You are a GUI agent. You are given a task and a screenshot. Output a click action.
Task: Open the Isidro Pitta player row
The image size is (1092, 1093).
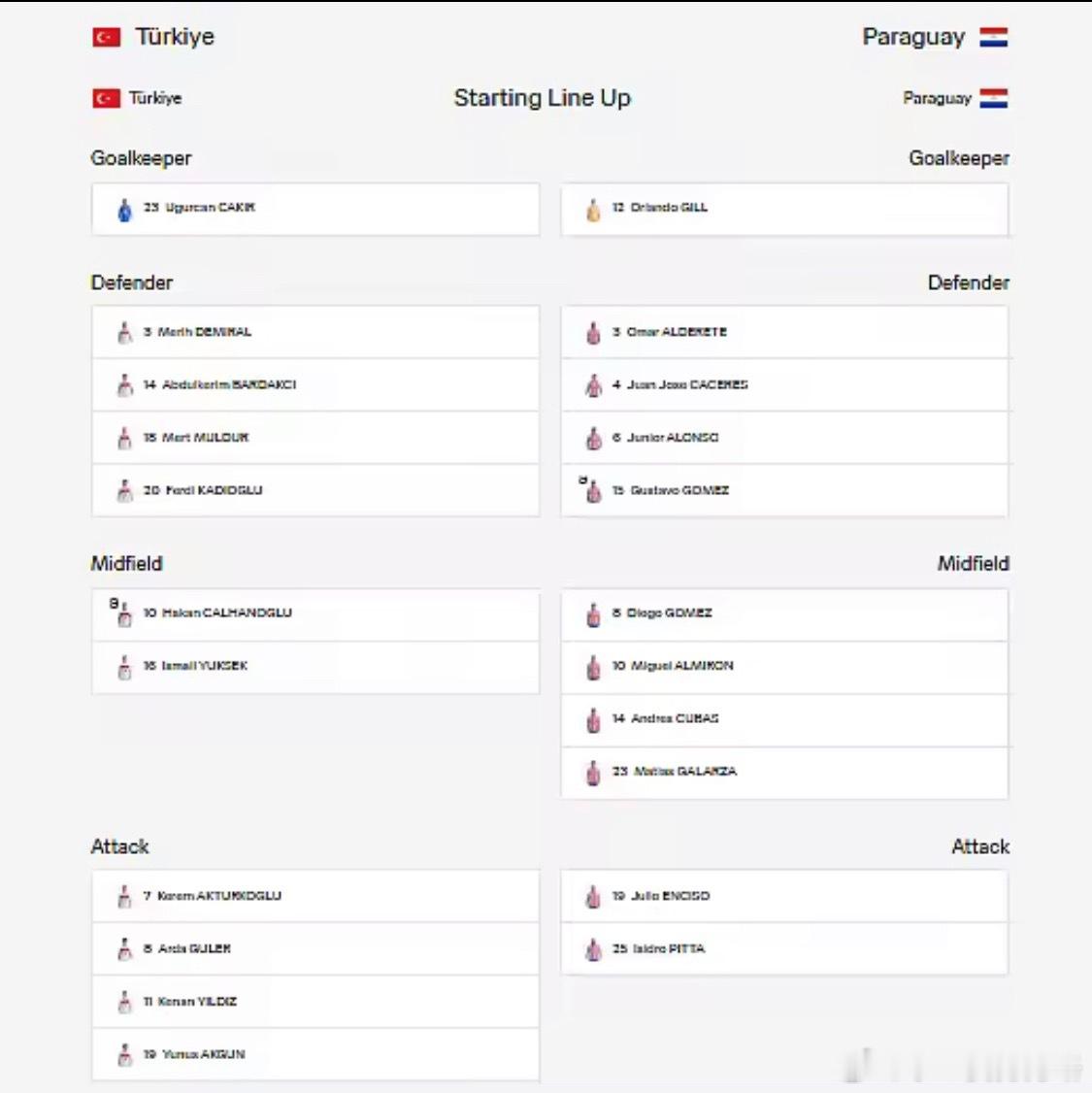pos(784,948)
